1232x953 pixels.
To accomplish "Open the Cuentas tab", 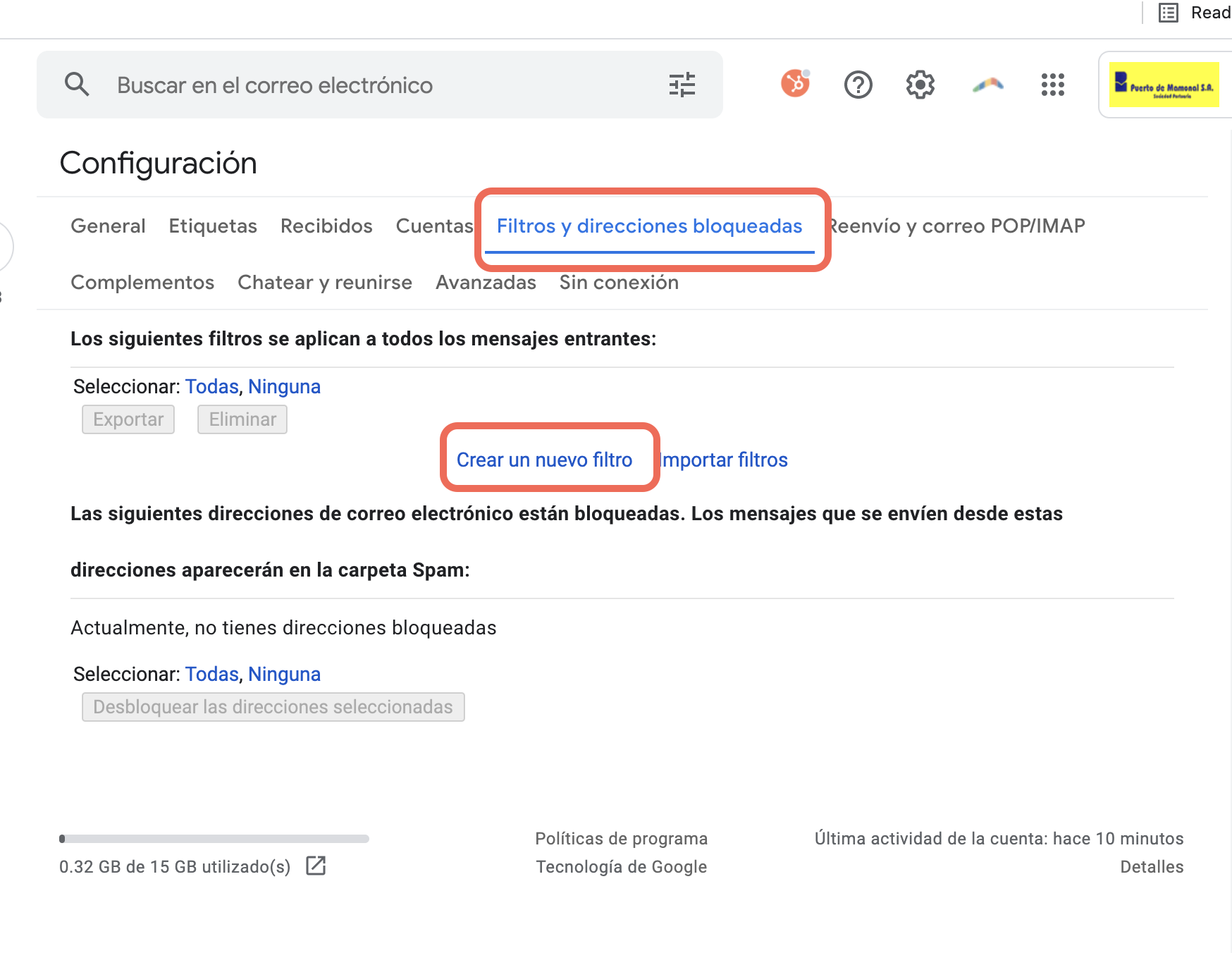I will pyautogui.click(x=434, y=226).
